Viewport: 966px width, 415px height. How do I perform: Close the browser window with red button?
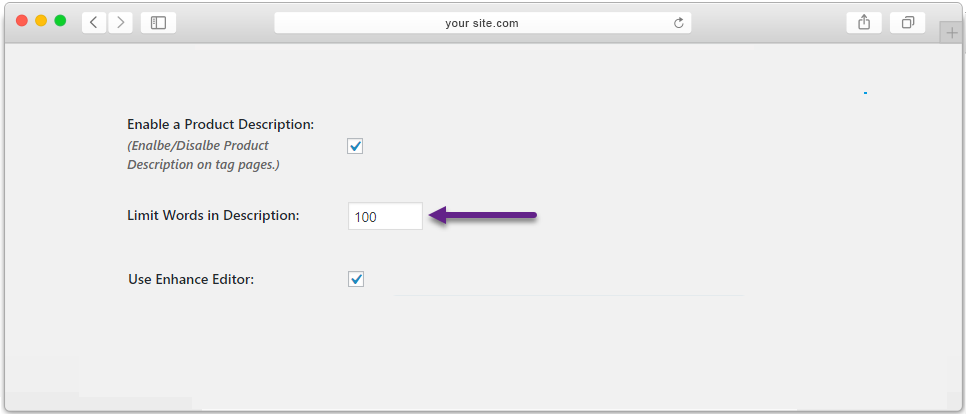22,21
